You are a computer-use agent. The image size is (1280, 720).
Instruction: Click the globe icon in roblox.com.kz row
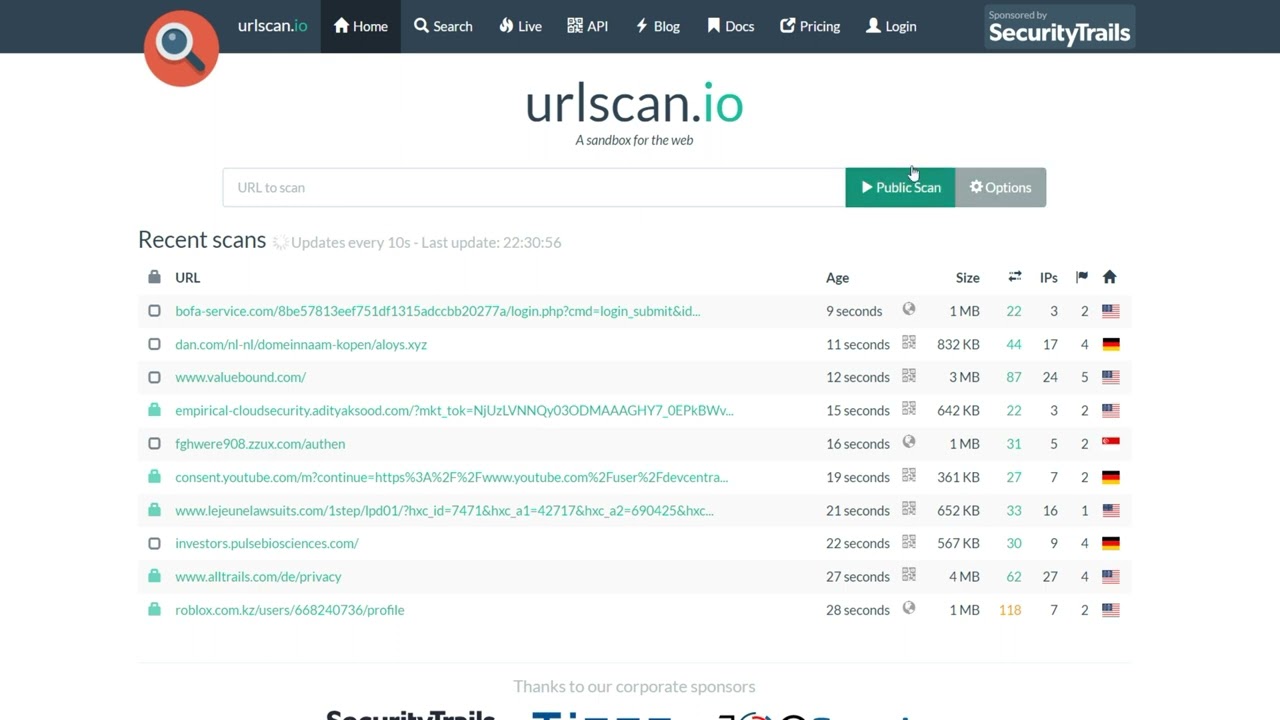[909, 607]
